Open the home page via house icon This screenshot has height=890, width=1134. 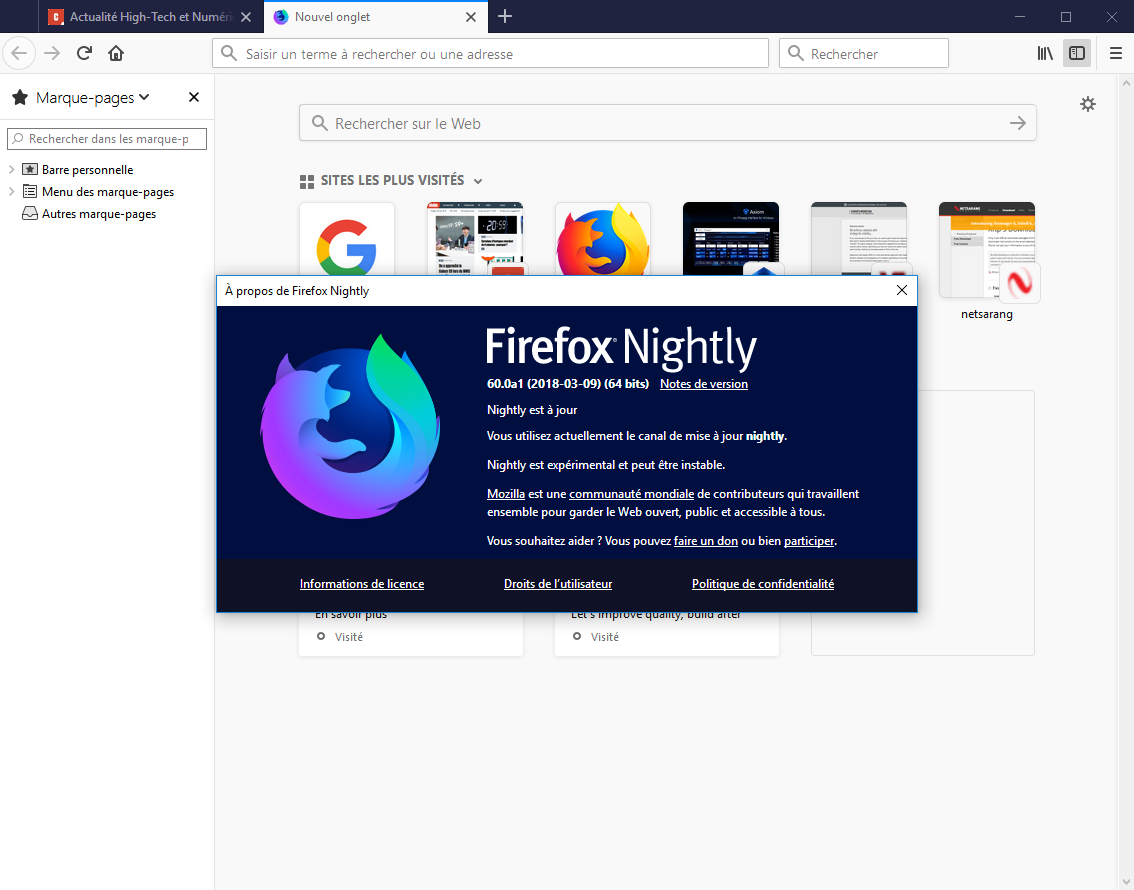(116, 53)
